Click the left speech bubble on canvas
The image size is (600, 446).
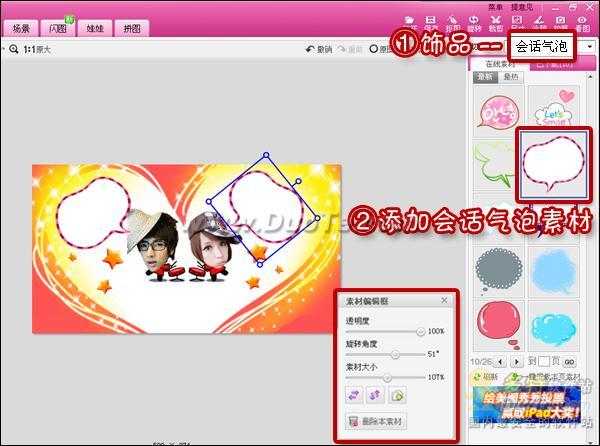click(91, 212)
